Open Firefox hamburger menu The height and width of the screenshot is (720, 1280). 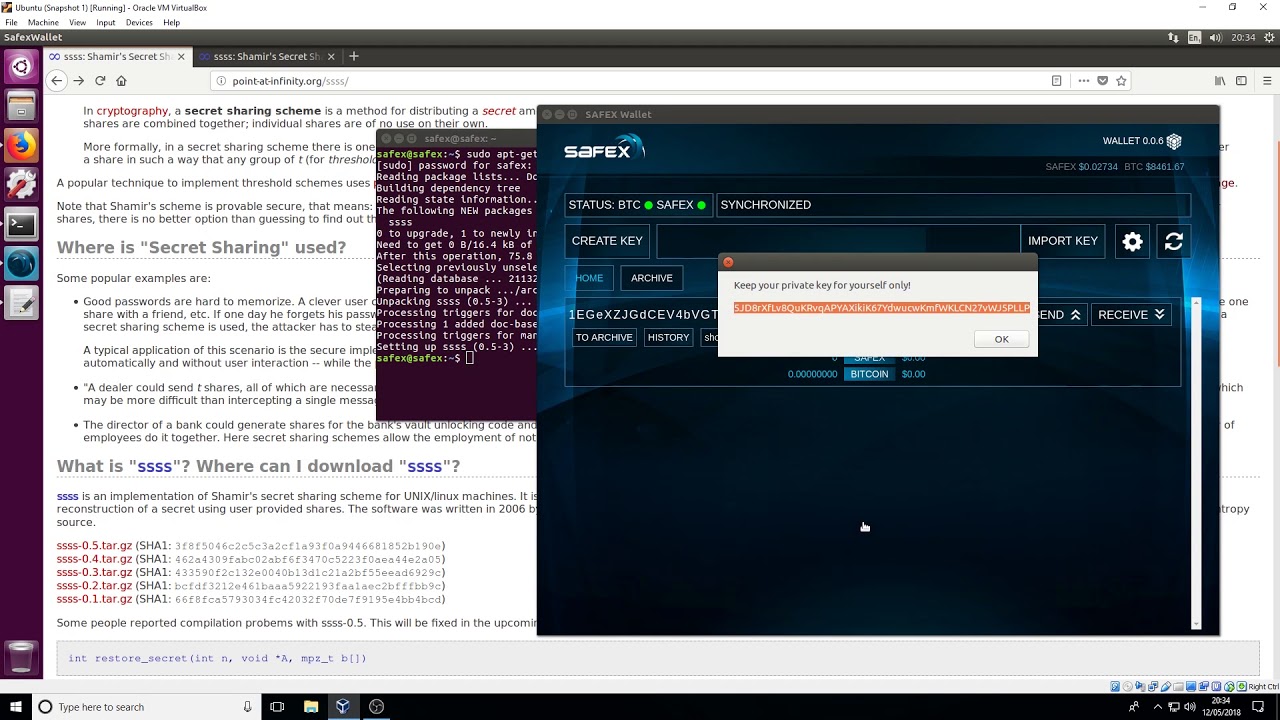1266,81
